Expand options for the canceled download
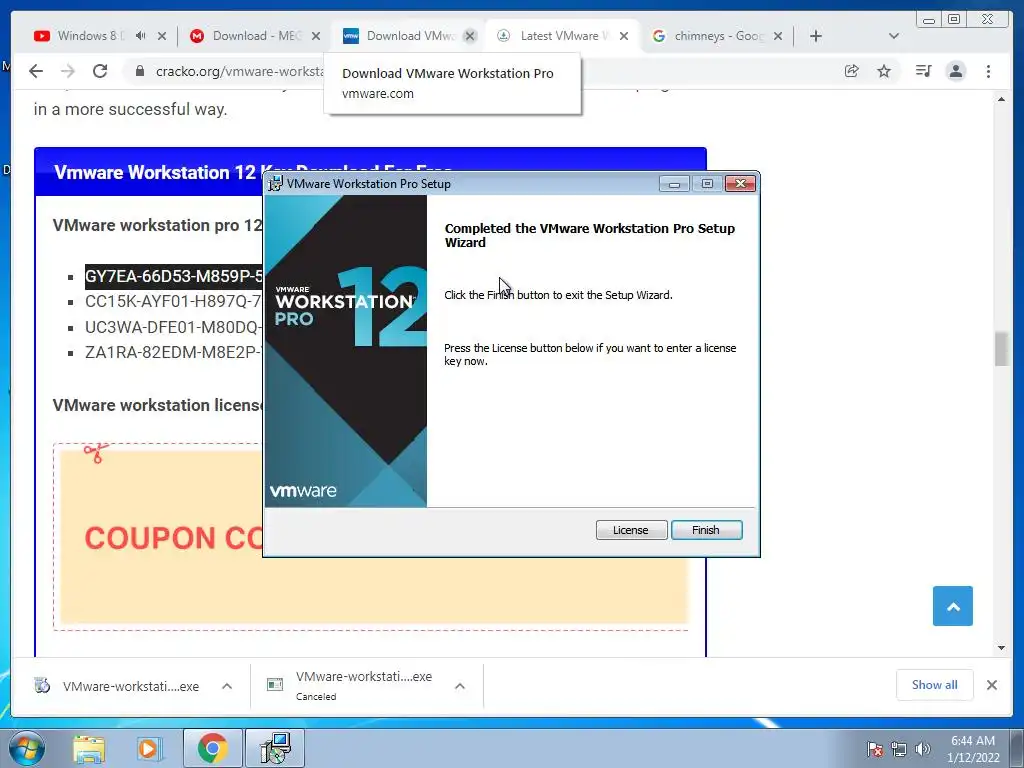Image resolution: width=1024 pixels, height=768 pixels. (x=460, y=686)
